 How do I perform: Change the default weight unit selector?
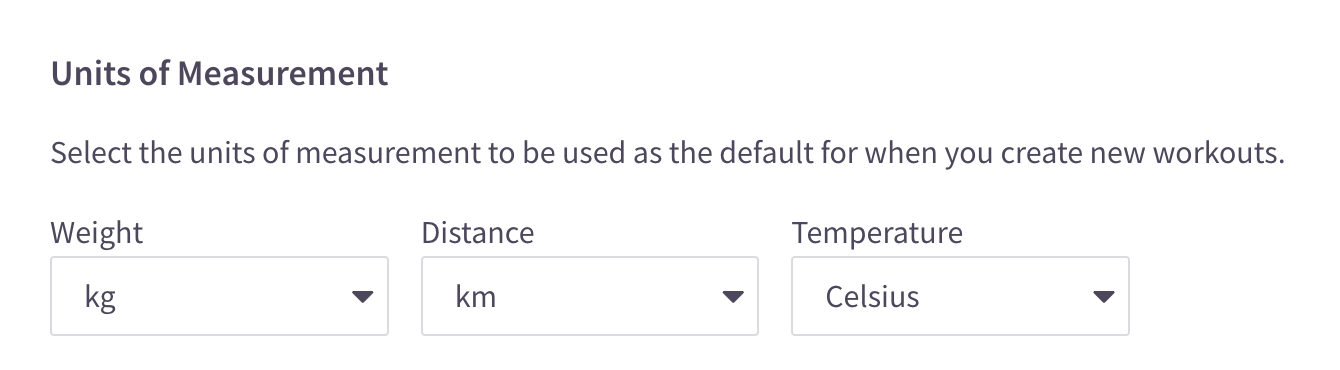coord(219,296)
